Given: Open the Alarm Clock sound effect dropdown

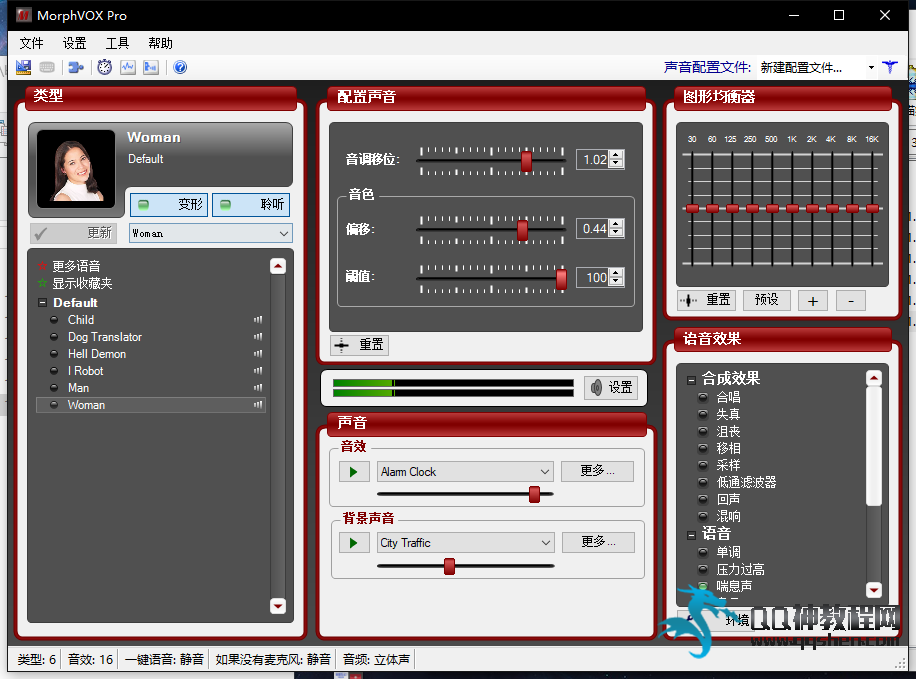Looking at the screenshot, I should [465, 472].
